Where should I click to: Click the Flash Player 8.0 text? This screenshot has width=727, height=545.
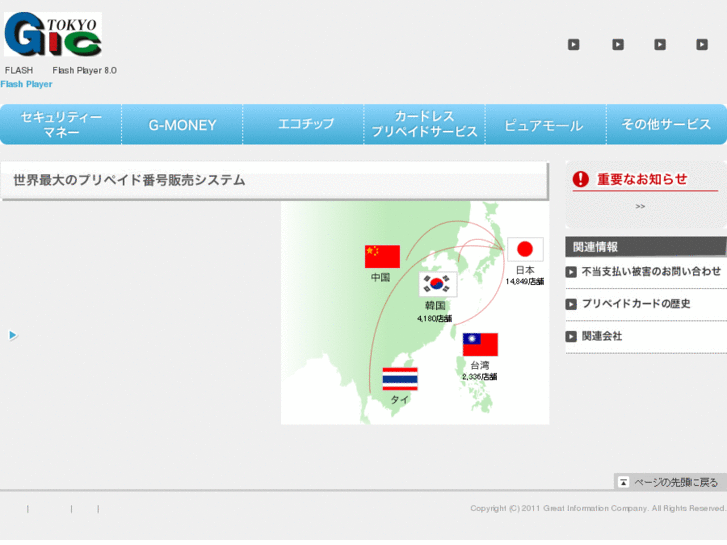coord(84,71)
